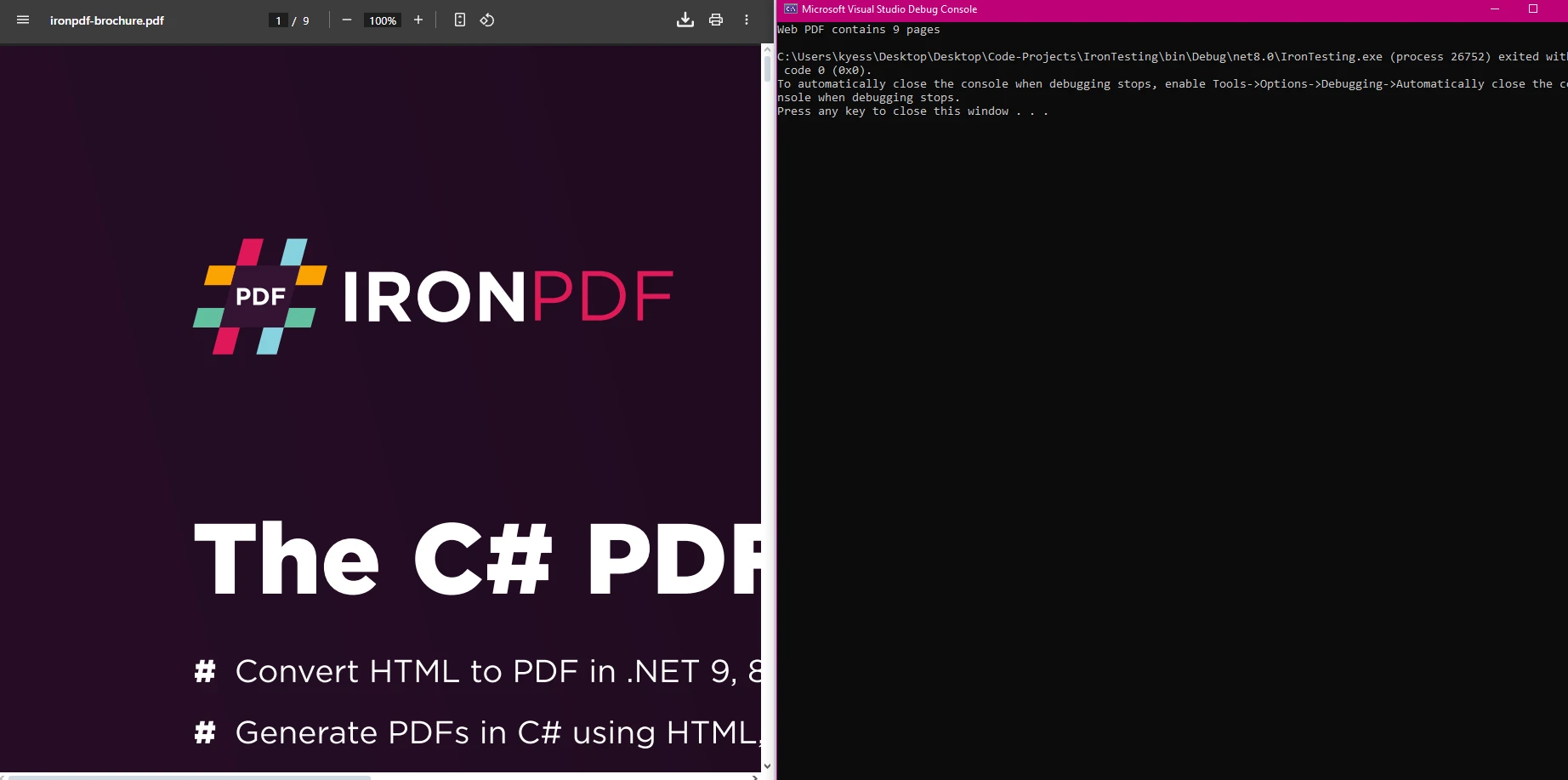Select the page number input field
The width and height of the screenshot is (1568, 780).
coord(278,20)
